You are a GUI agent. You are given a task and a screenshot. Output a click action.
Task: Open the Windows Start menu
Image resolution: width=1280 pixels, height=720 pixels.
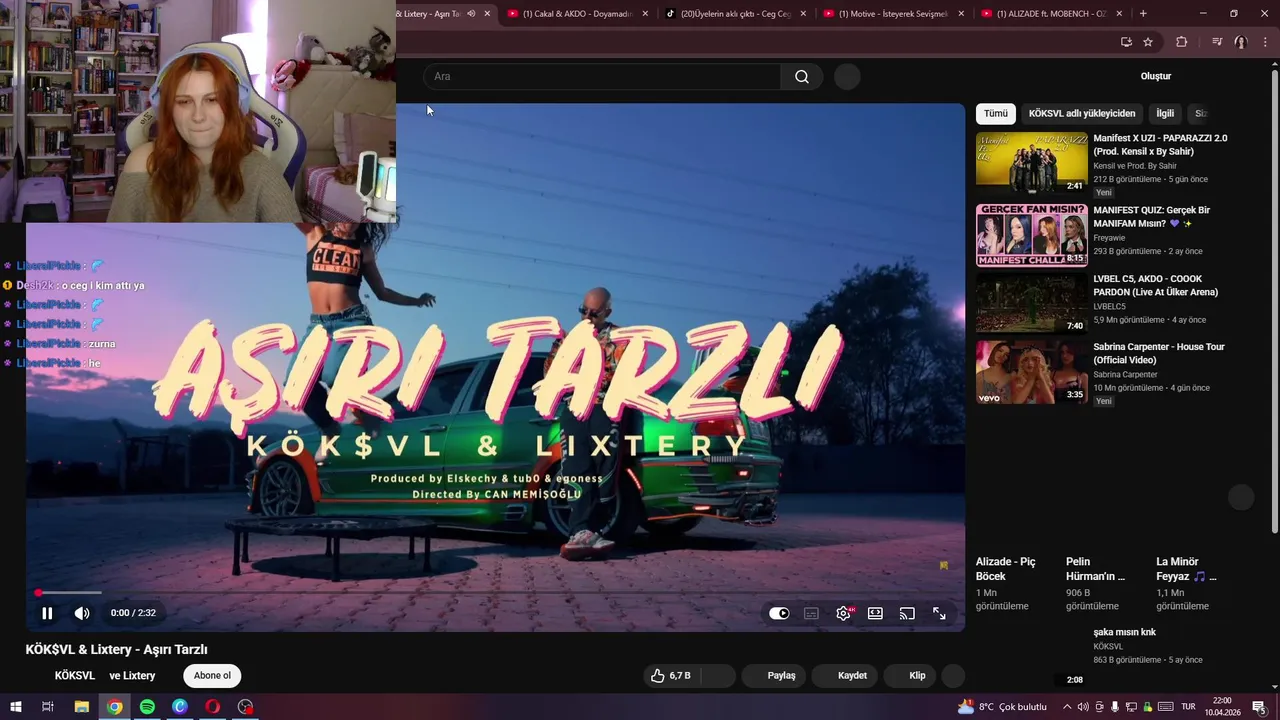(14, 707)
